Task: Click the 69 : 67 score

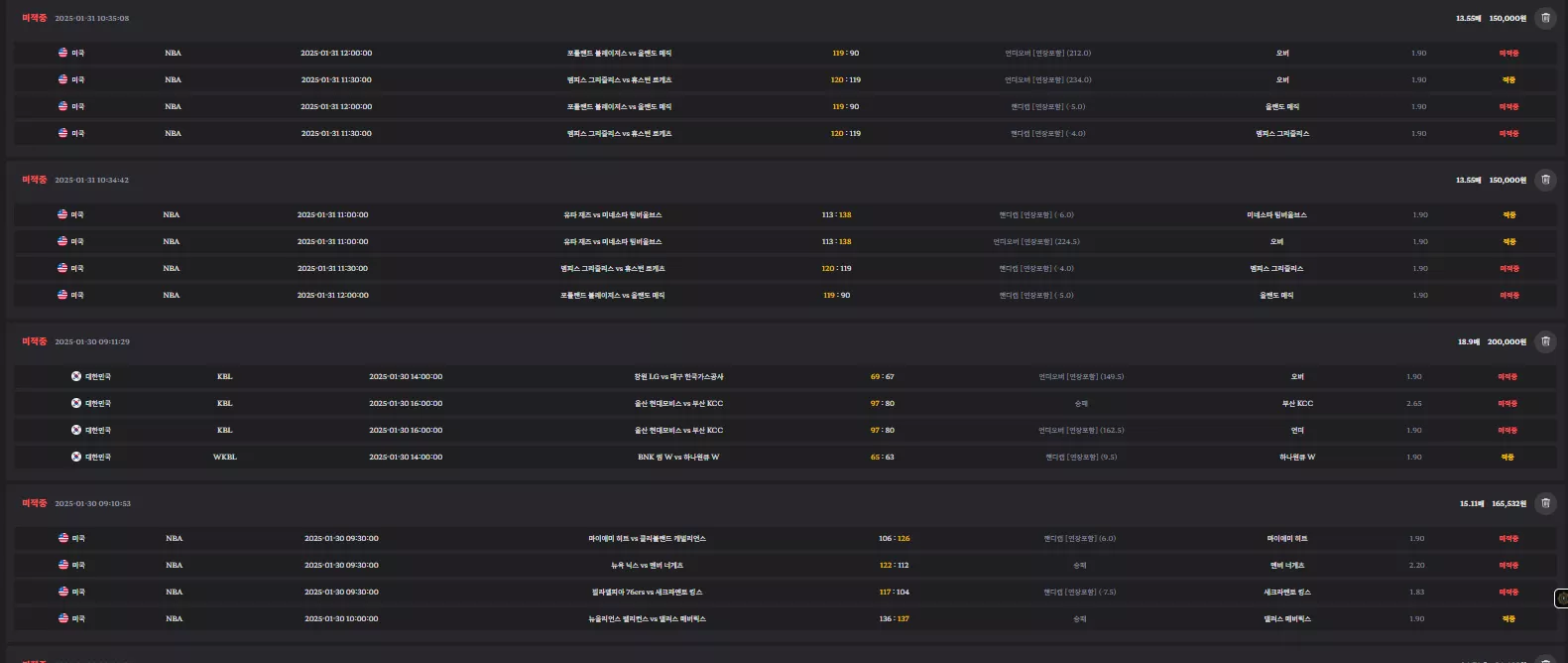Action: pos(882,377)
